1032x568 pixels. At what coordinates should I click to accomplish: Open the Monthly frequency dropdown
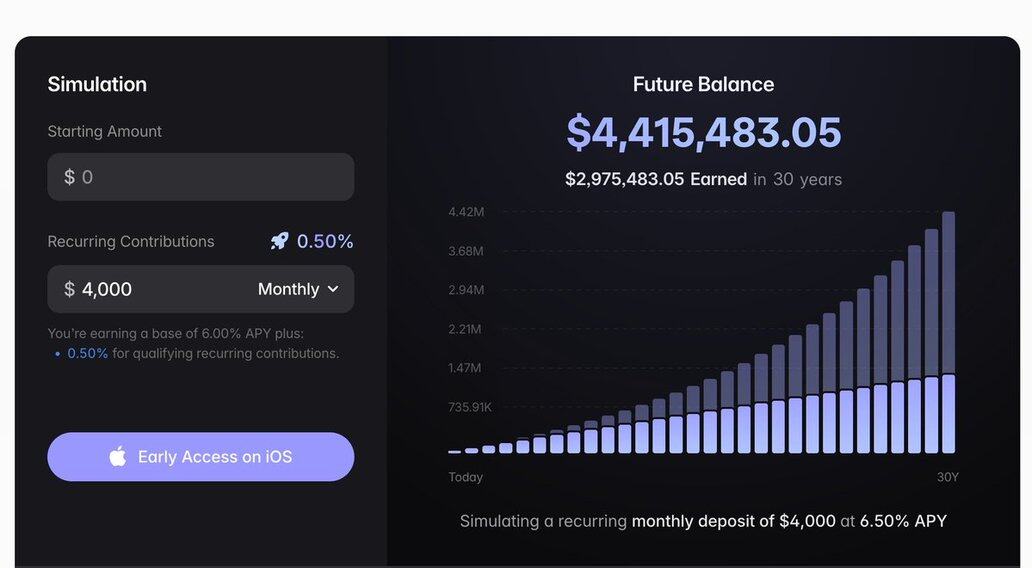coord(298,289)
